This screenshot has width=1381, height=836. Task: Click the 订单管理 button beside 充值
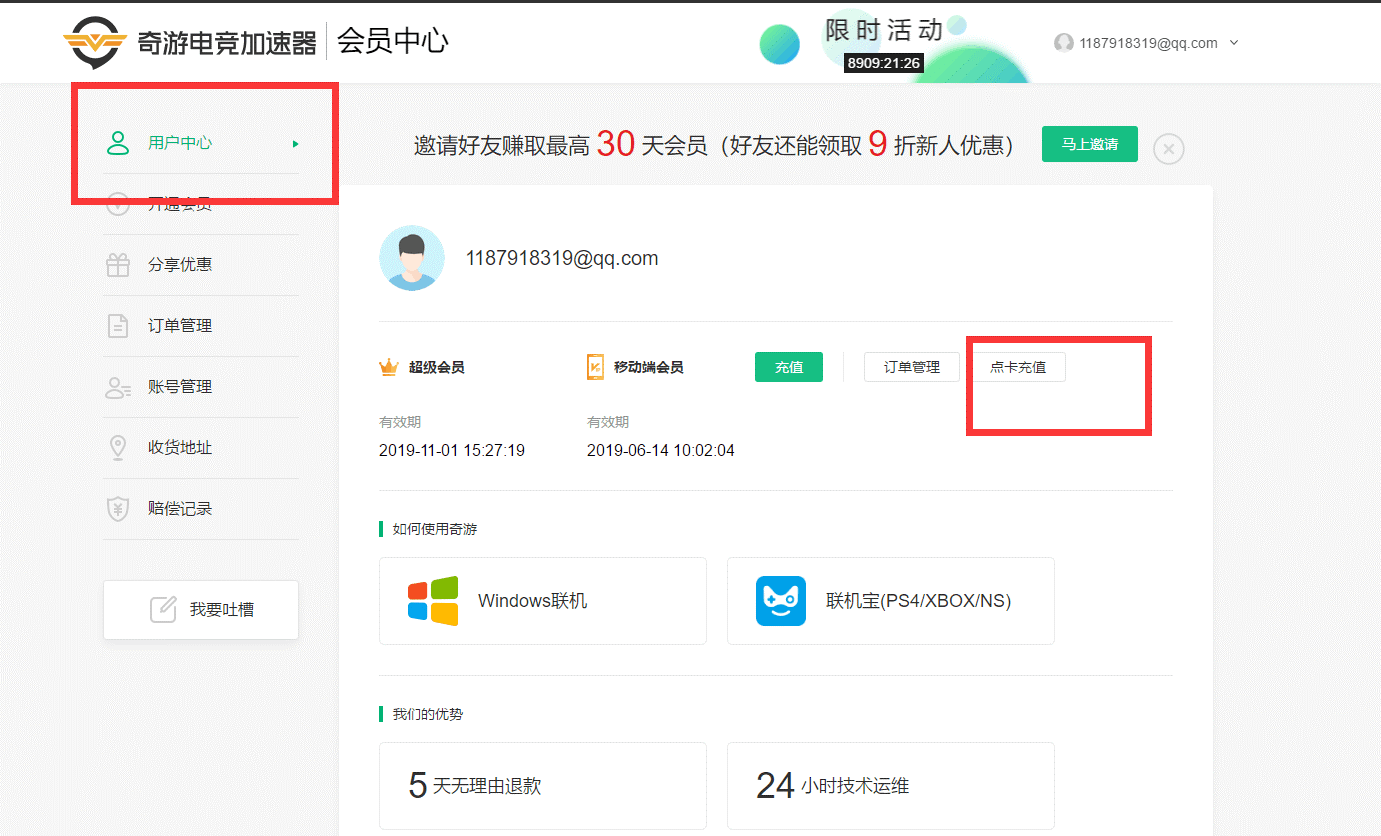click(x=912, y=367)
